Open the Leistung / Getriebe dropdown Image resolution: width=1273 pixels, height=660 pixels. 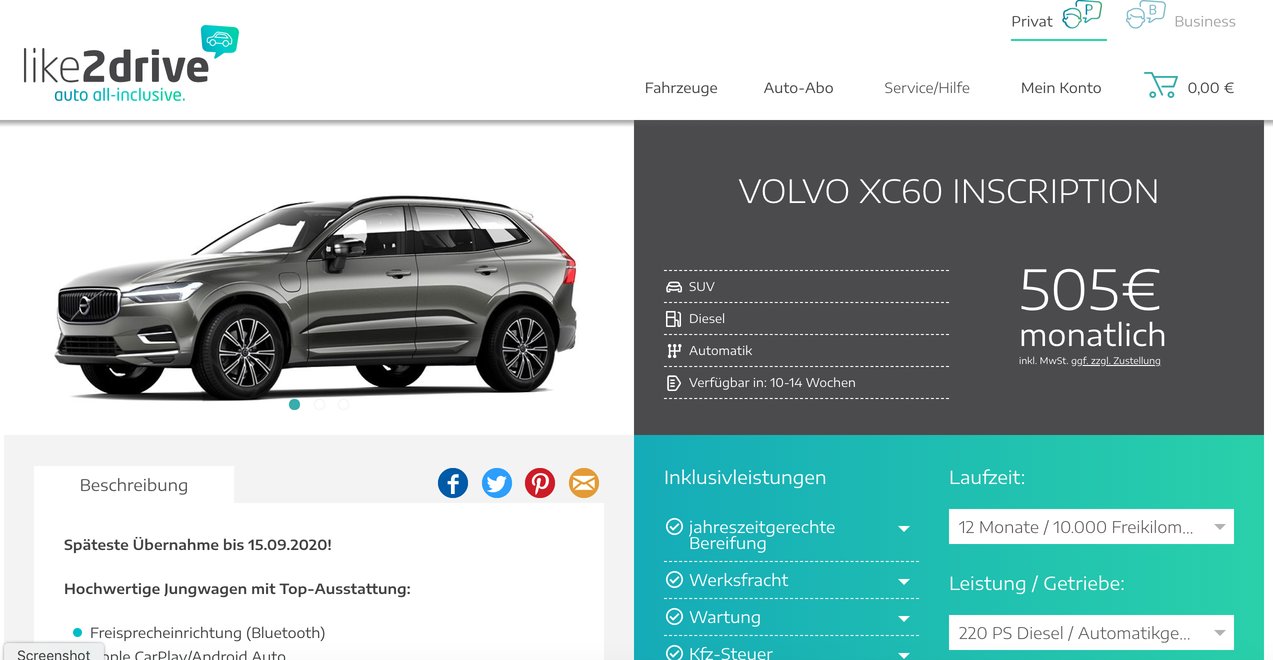1091,633
